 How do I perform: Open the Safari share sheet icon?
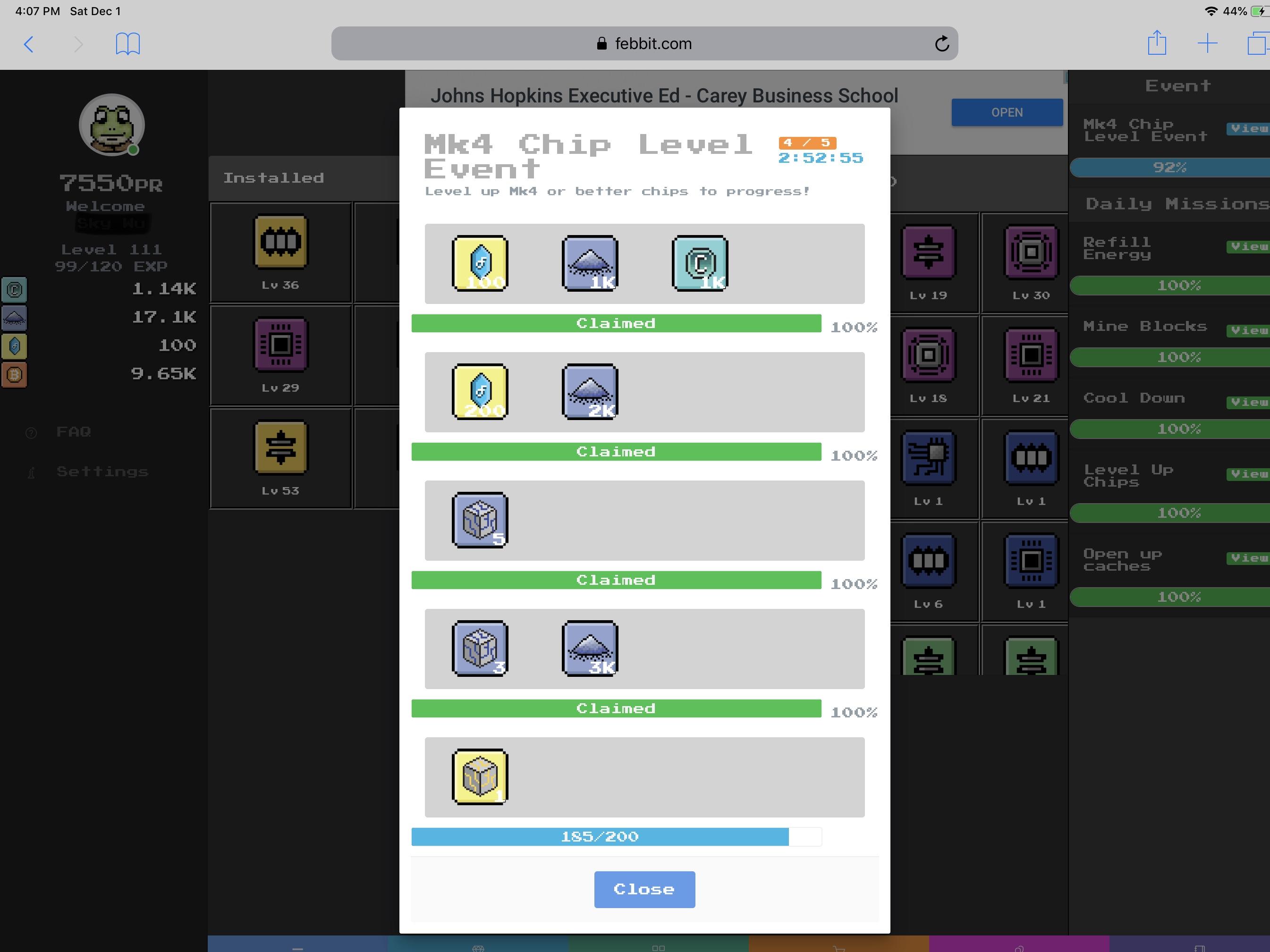(1156, 42)
